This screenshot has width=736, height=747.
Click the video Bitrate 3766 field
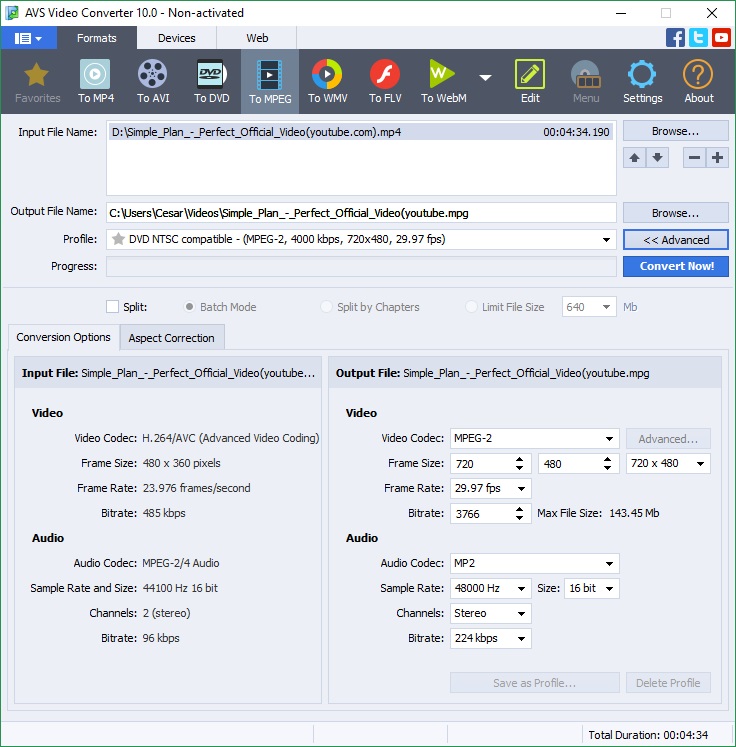[x=482, y=514]
